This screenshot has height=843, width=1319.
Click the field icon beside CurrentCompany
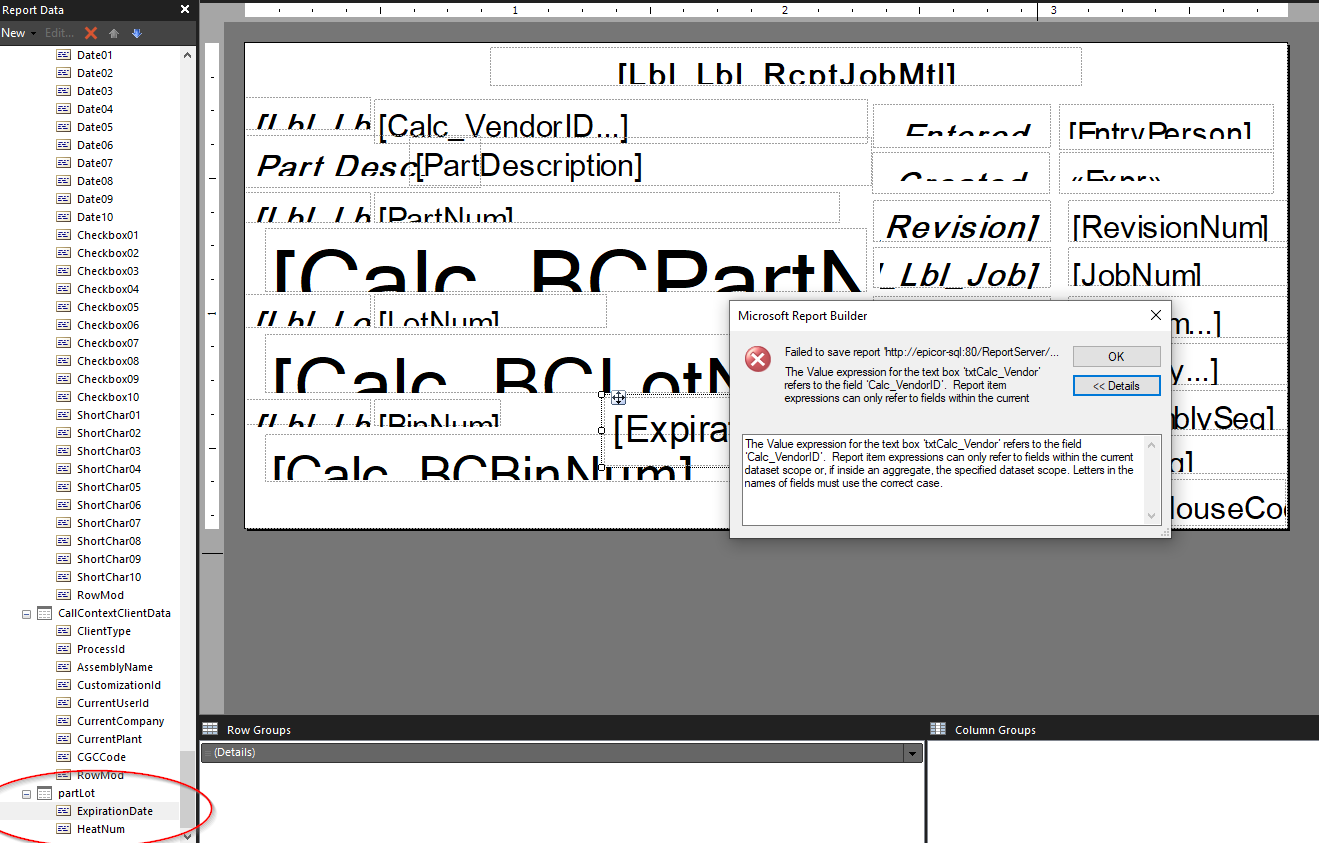point(63,721)
